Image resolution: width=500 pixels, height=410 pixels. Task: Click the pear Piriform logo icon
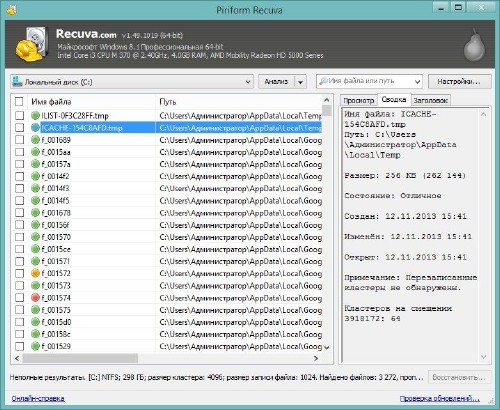coord(474,46)
